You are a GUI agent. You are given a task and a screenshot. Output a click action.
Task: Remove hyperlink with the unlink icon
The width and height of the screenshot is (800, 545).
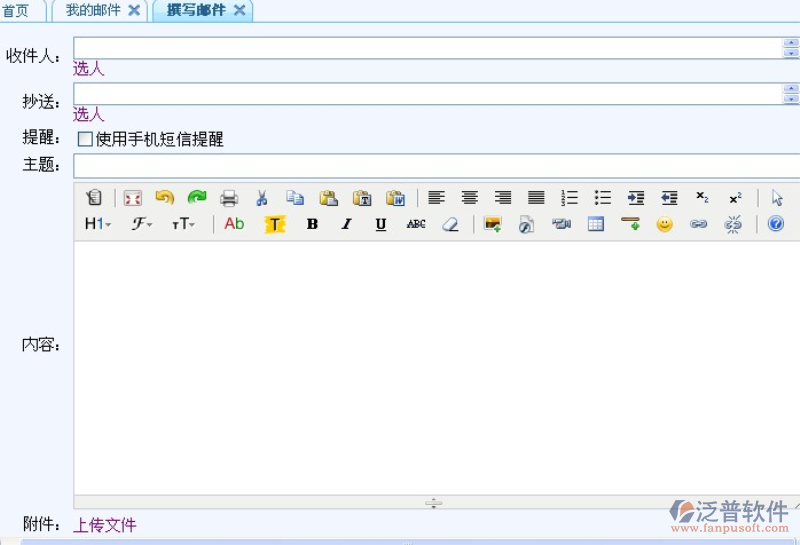click(733, 224)
